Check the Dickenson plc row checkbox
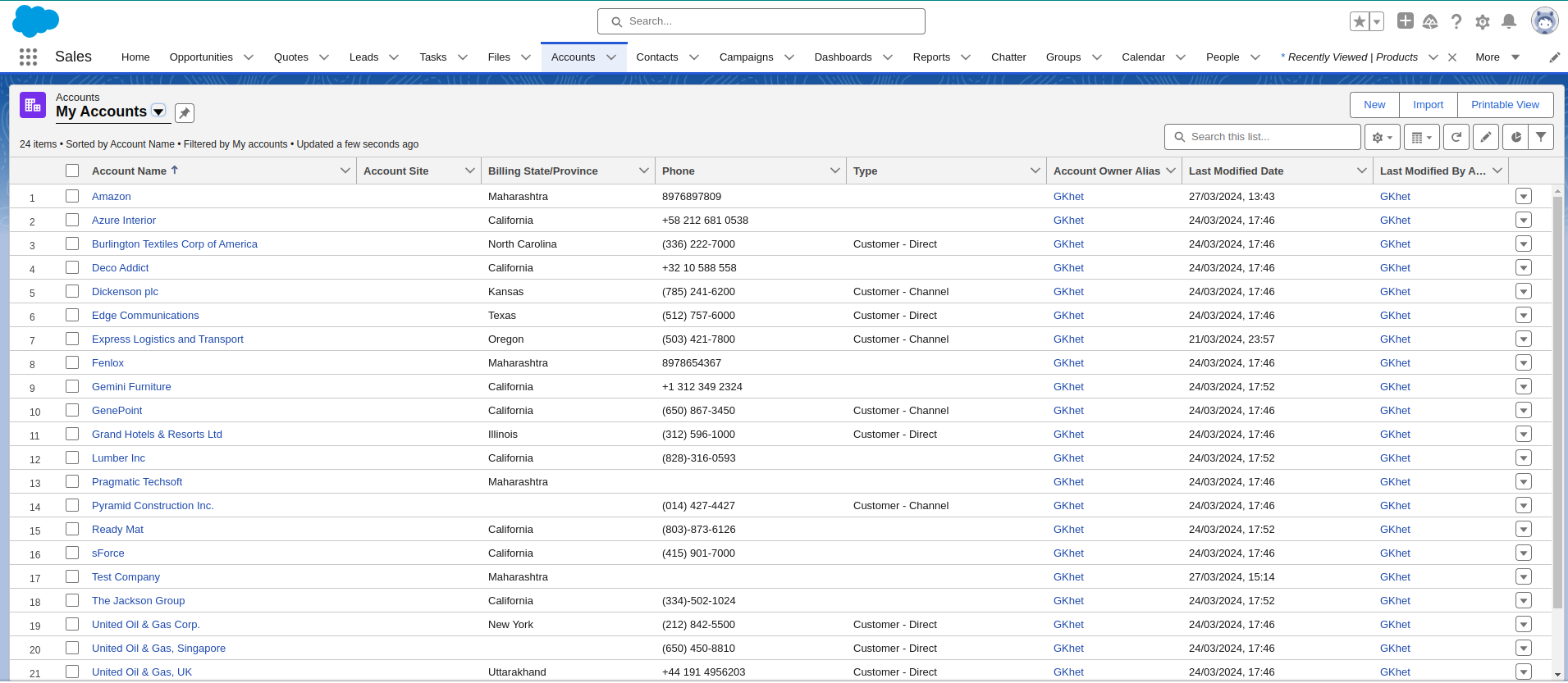This screenshot has width=1568, height=683. click(72, 291)
